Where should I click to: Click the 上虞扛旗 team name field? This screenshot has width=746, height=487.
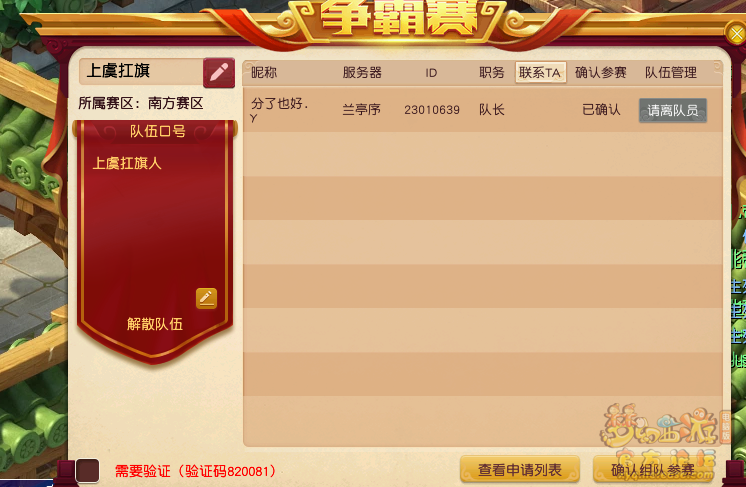[141, 71]
